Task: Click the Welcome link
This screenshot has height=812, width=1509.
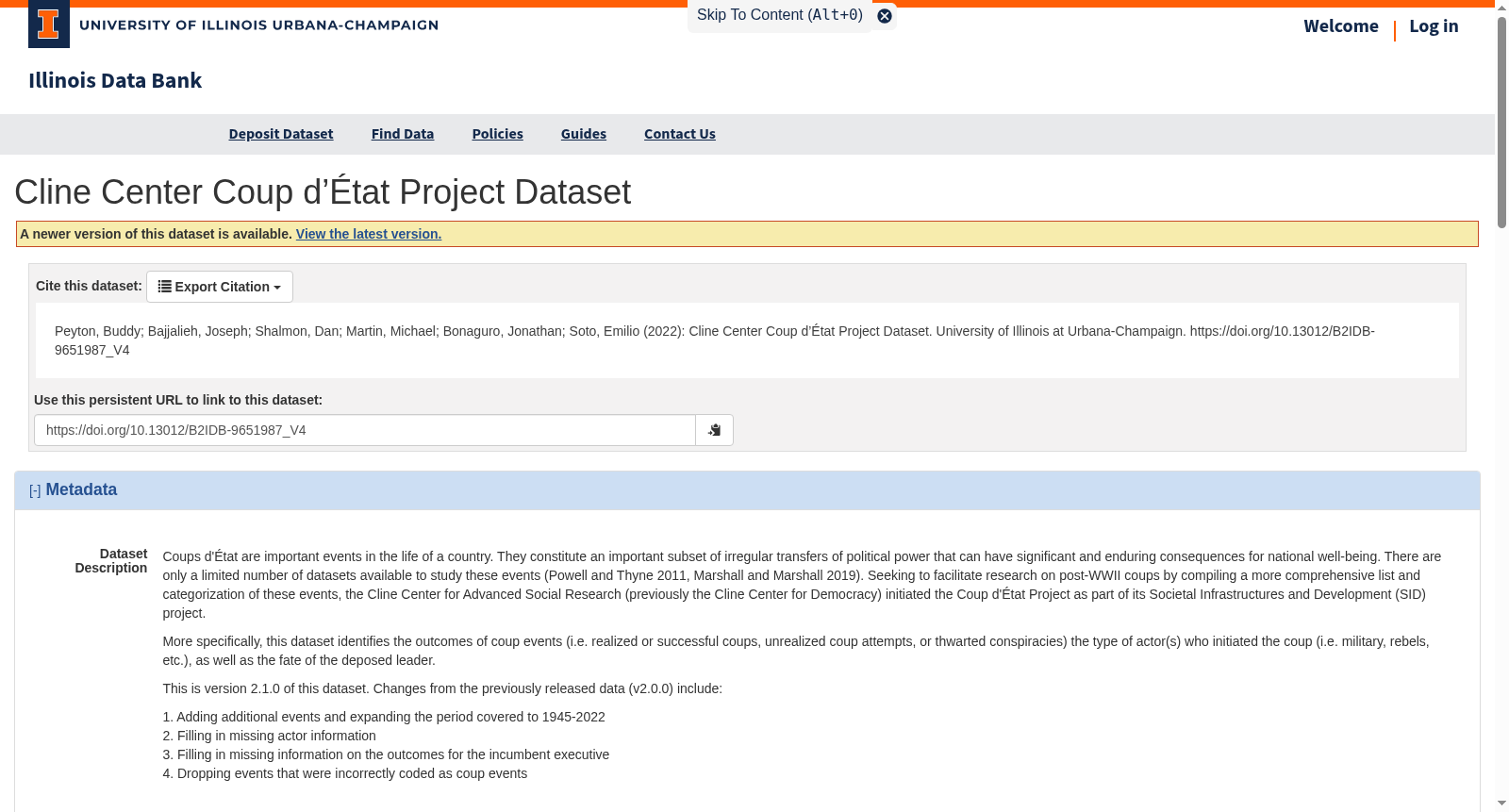Action: 1341,26
